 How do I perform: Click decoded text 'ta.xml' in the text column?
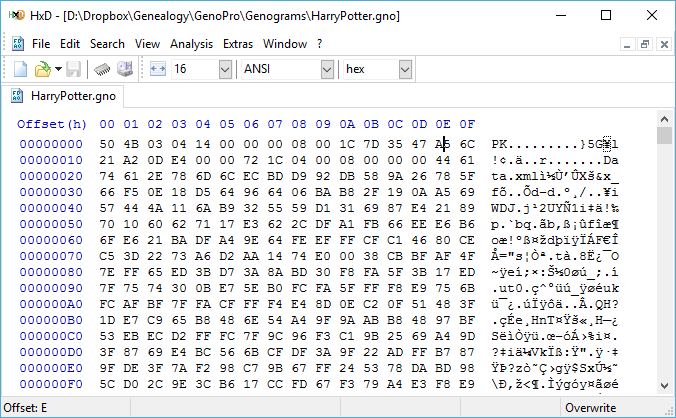tap(514, 176)
